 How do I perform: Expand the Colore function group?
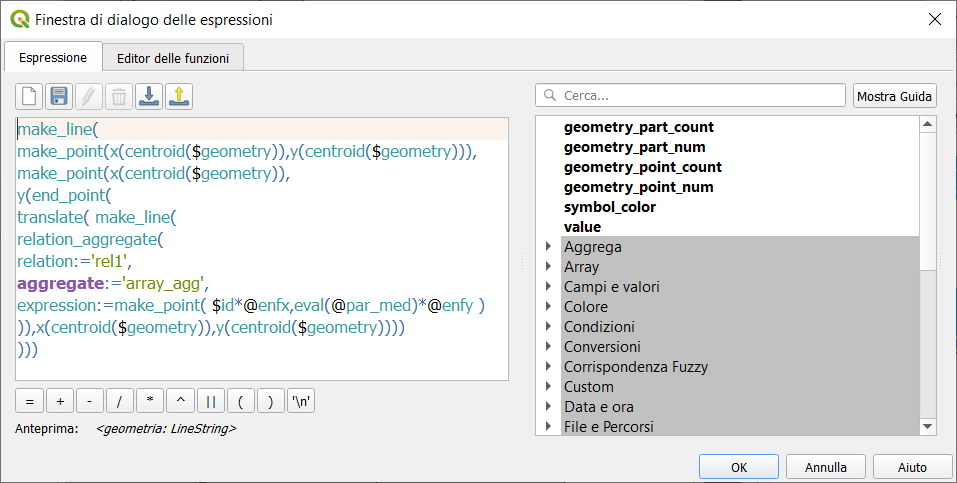click(x=548, y=307)
